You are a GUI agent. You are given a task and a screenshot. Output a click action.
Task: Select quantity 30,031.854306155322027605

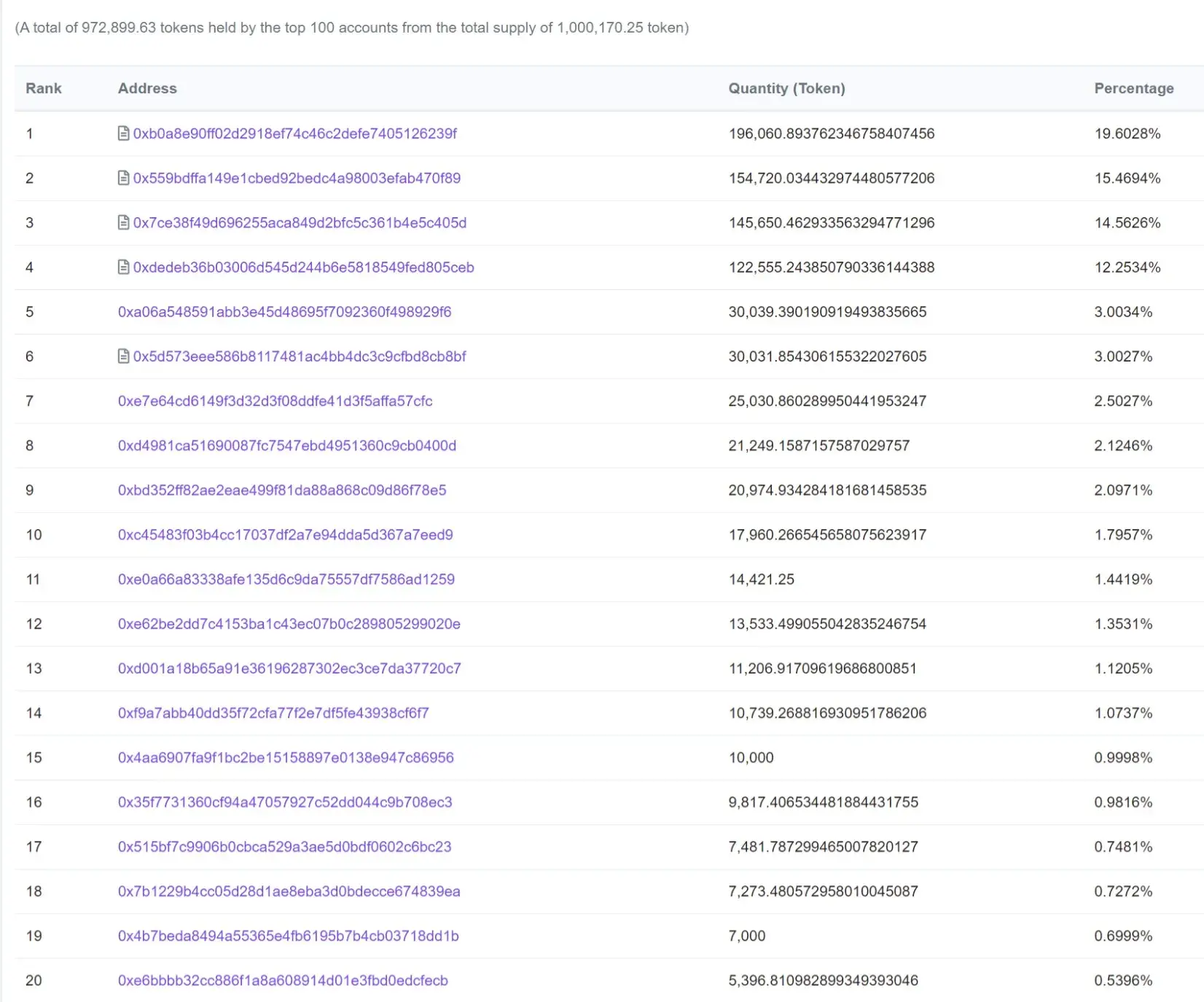coord(828,356)
